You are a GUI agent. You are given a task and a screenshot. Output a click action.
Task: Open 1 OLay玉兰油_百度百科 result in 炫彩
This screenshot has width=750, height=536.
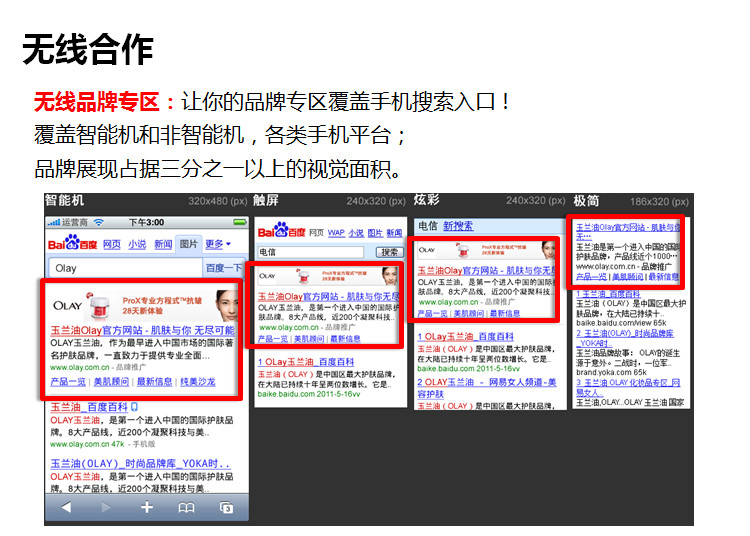[465, 337]
